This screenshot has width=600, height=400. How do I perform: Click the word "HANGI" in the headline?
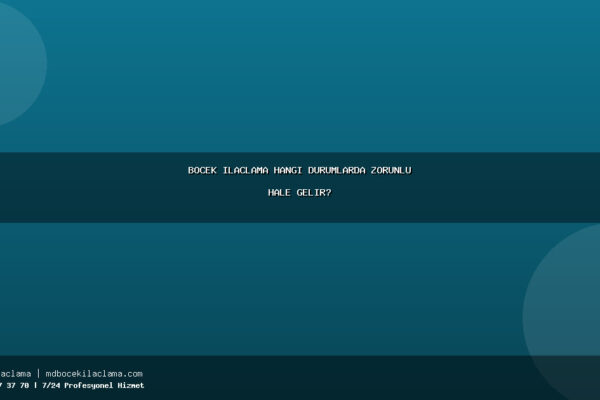290,170
